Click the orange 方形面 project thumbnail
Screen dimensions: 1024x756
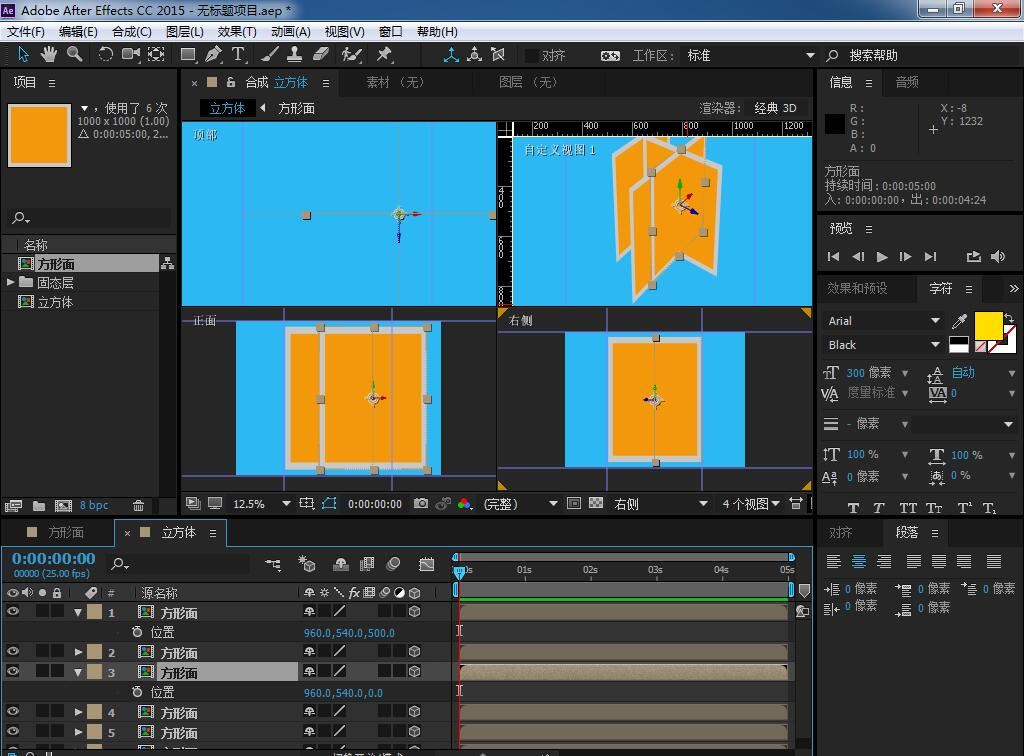coord(39,135)
